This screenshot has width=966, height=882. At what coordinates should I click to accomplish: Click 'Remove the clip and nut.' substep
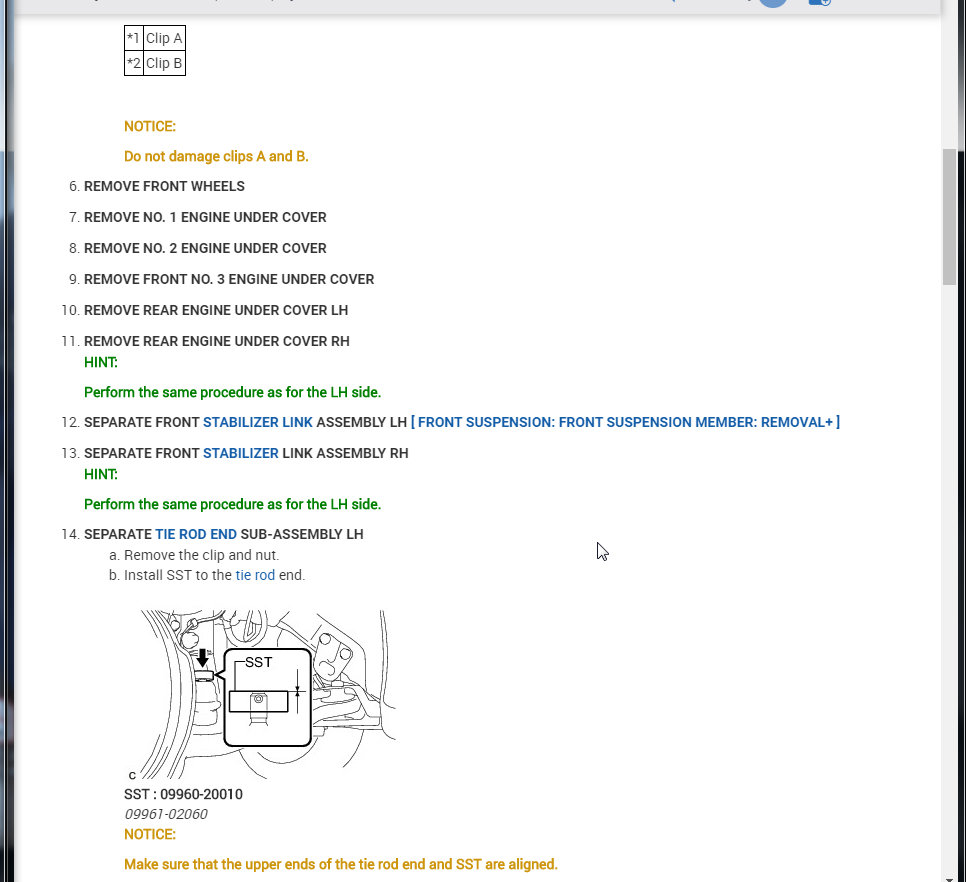201,556
